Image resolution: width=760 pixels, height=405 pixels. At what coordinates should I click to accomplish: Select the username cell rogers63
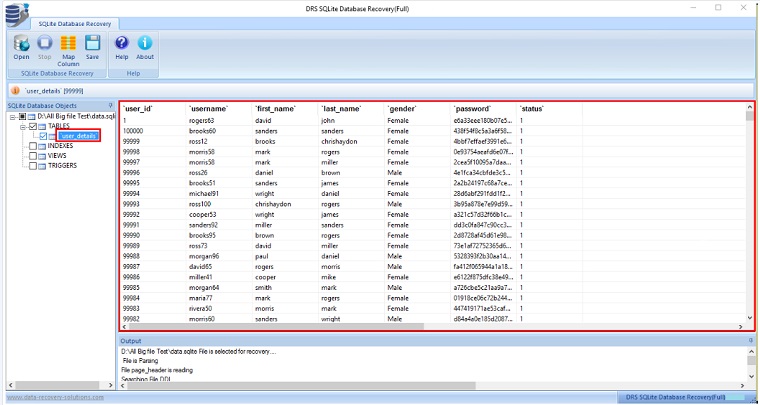(x=201, y=121)
